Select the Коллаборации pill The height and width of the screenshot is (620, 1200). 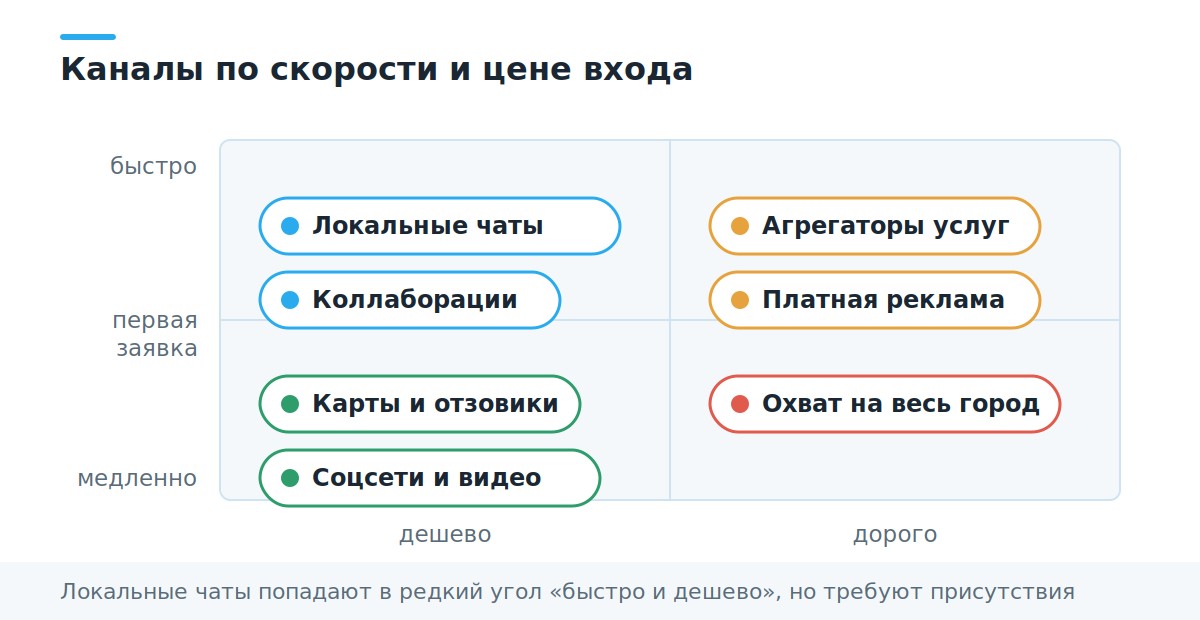(x=410, y=300)
